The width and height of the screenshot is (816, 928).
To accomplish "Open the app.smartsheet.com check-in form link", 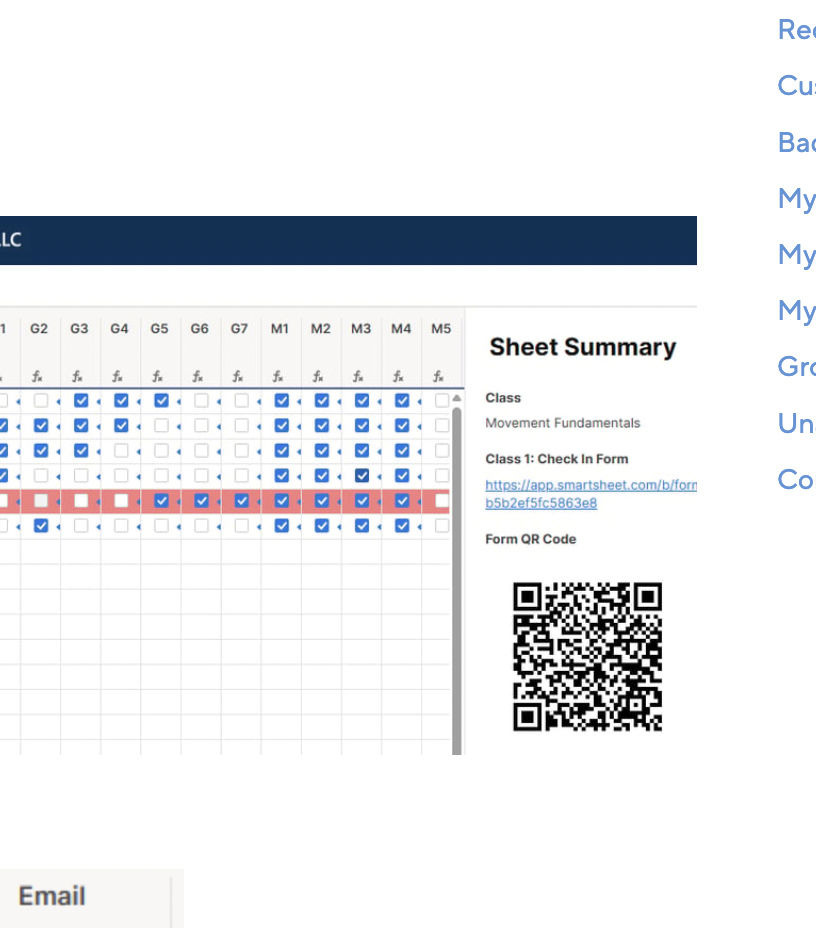I will tap(591, 494).
